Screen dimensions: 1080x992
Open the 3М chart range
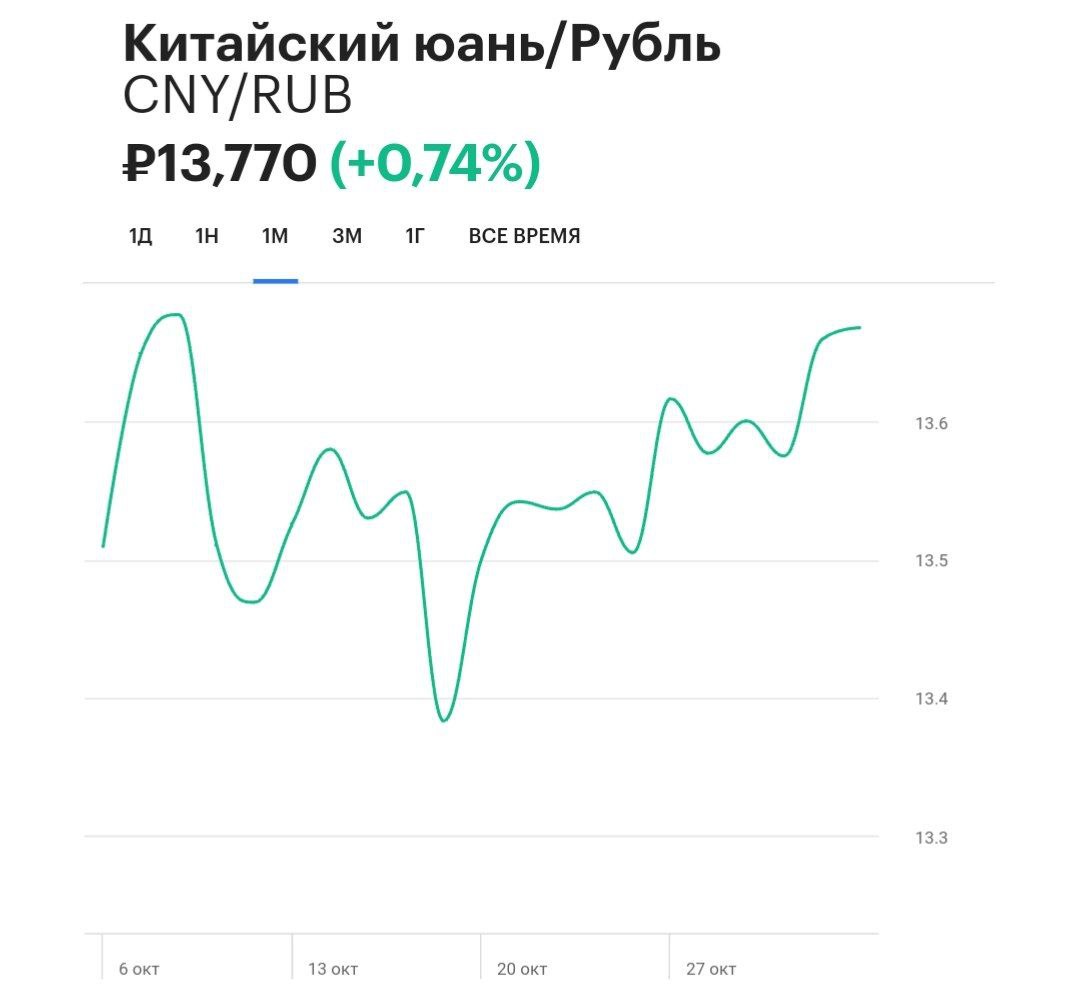click(x=347, y=237)
